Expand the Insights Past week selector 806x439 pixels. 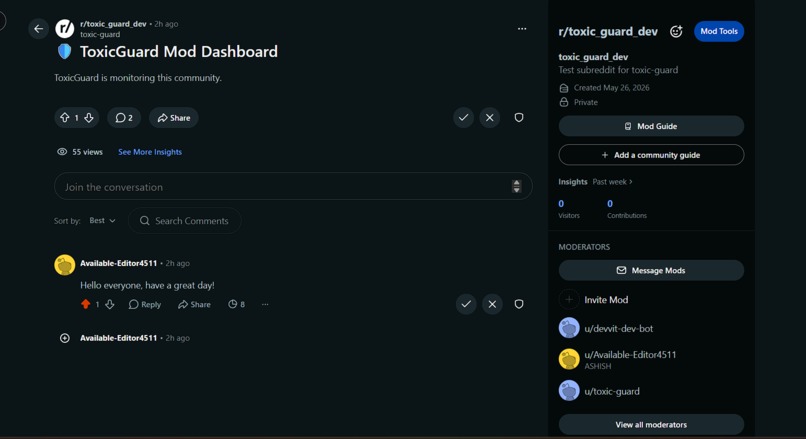(x=612, y=181)
